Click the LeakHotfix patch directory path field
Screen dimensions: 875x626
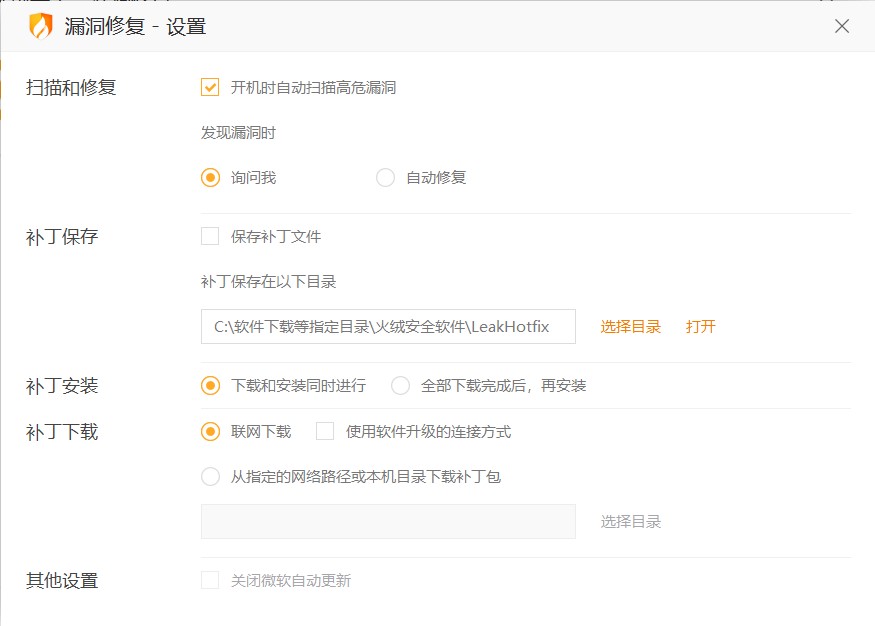point(388,326)
